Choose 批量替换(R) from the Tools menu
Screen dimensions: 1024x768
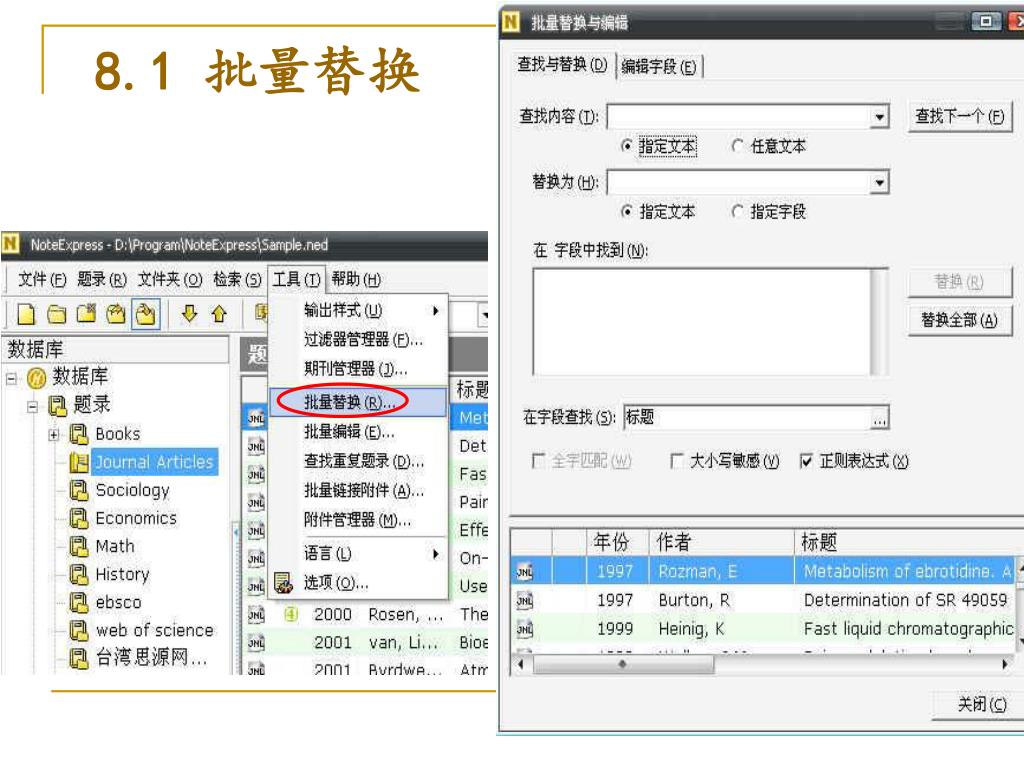(x=357, y=402)
